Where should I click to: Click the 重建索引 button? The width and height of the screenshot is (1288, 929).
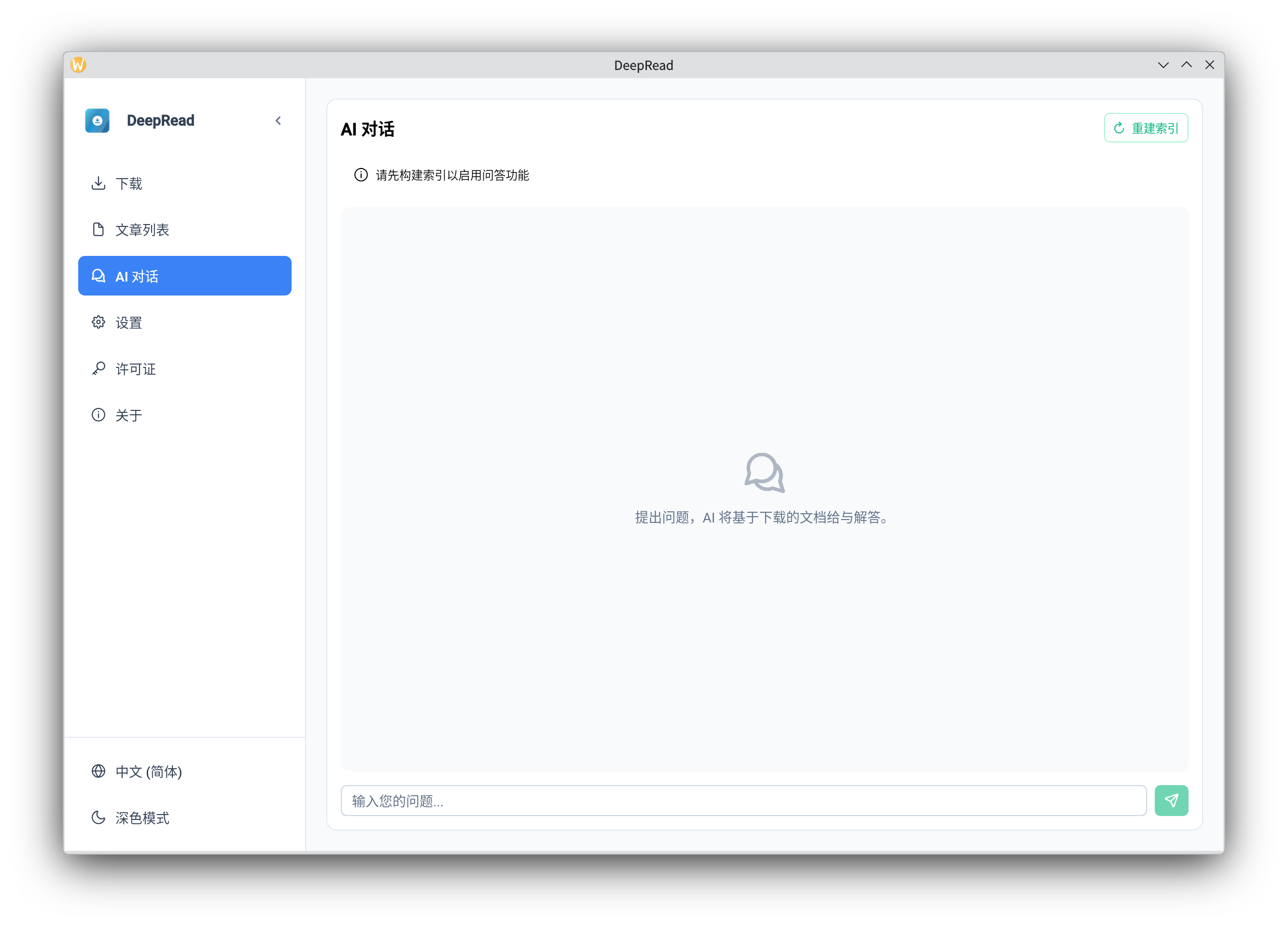pos(1146,128)
